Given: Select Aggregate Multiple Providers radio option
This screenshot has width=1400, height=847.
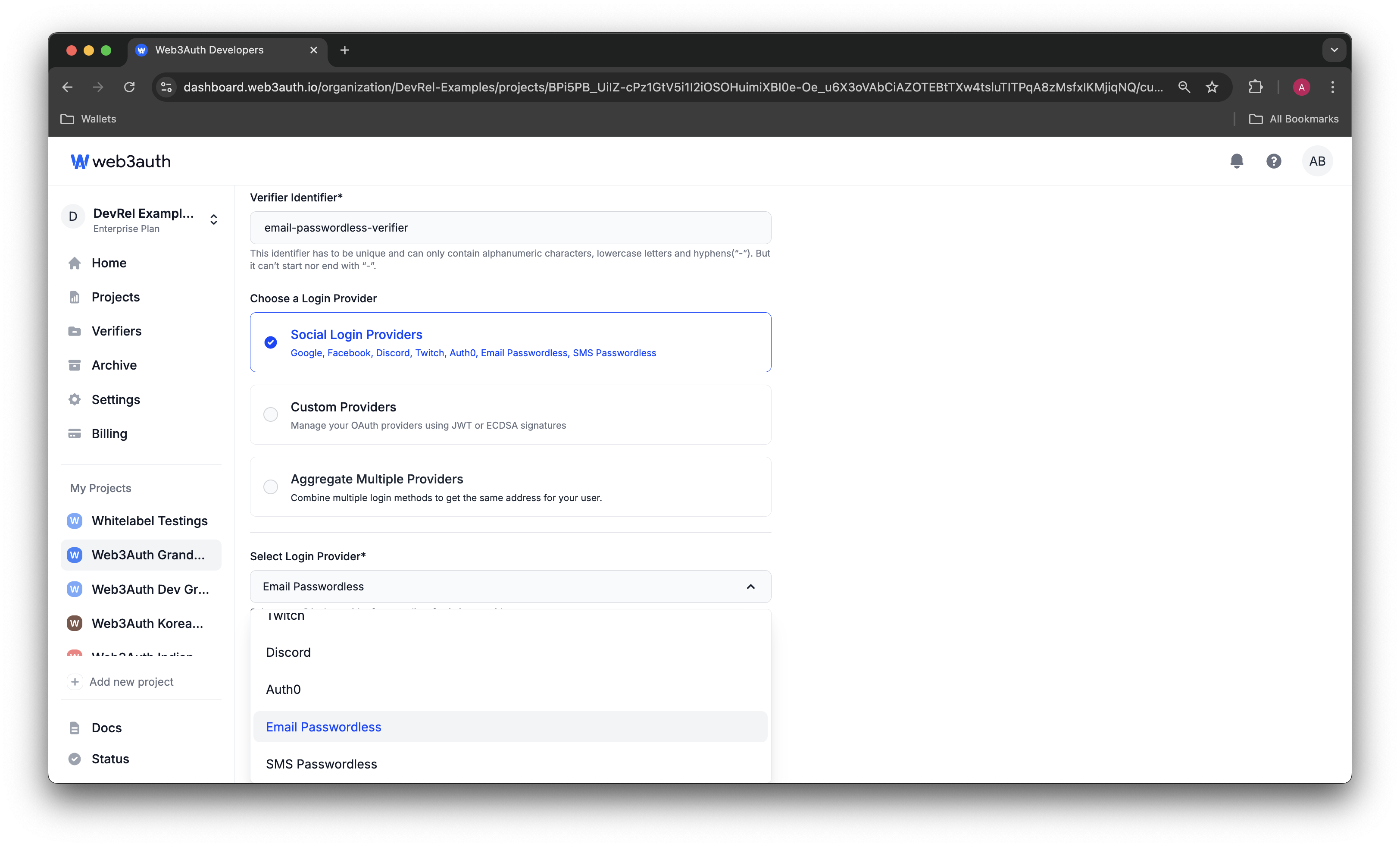Looking at the screenshot, I should click(x=270, y=486).
